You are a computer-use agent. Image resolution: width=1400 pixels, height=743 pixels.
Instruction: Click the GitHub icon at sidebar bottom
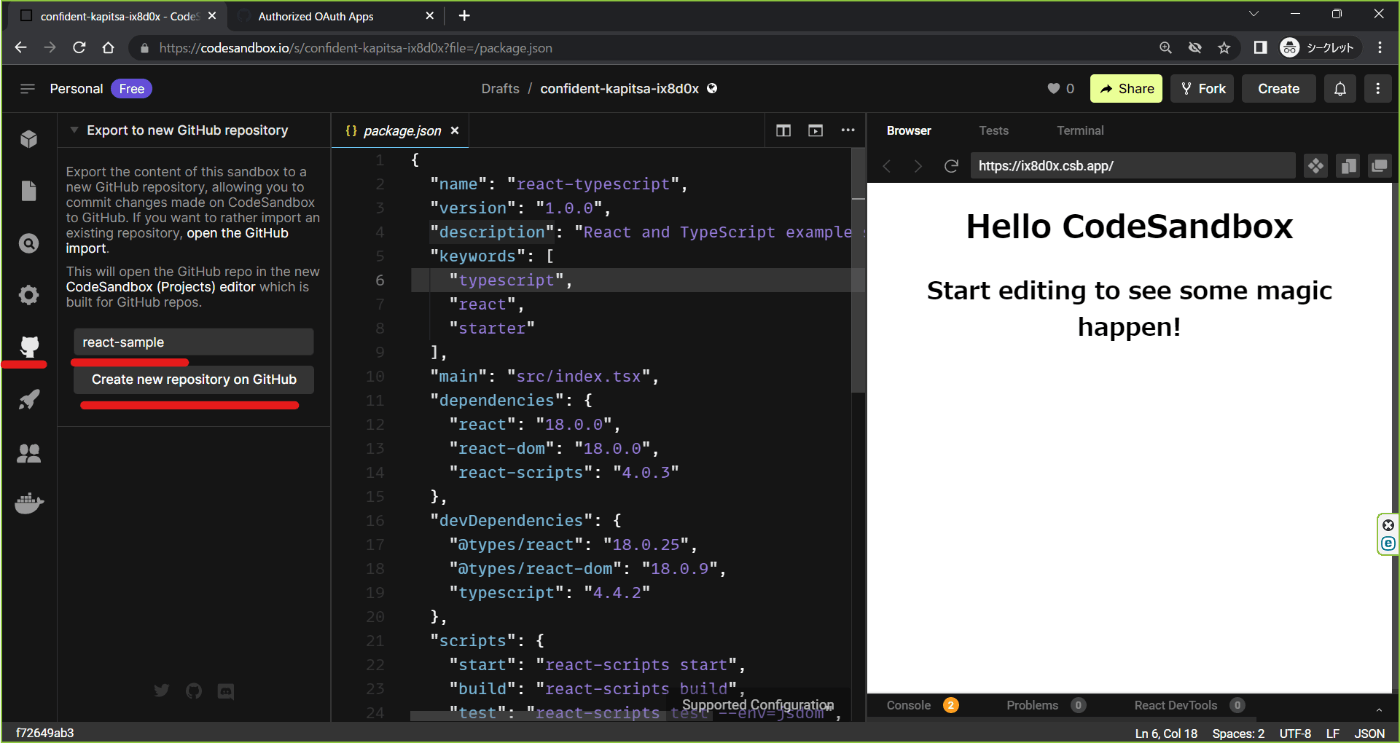(194, 691)
